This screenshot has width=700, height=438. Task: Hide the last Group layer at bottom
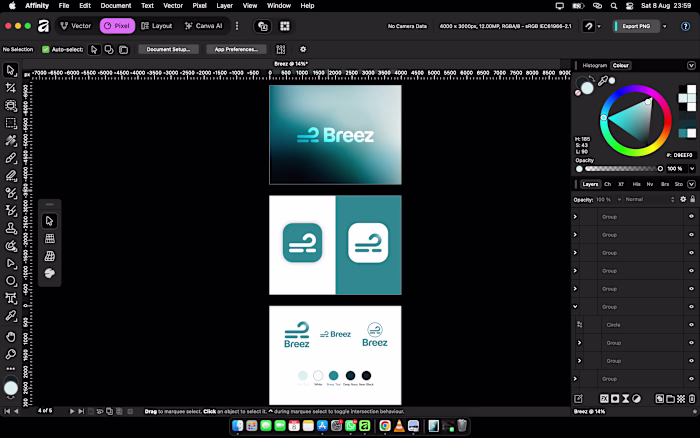click(x=691, y=379)
